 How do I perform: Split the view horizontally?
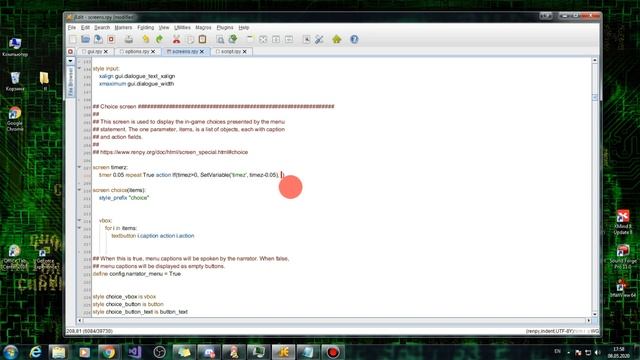point(276,39)
